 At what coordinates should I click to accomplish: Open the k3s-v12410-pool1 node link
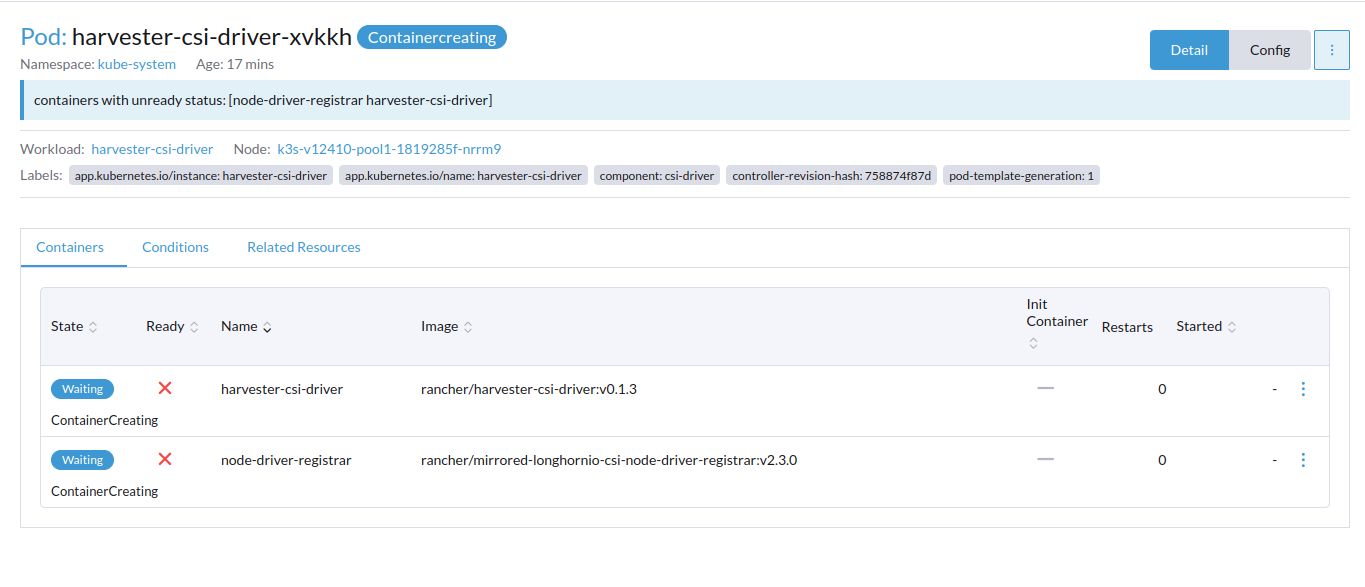[389, 148]
